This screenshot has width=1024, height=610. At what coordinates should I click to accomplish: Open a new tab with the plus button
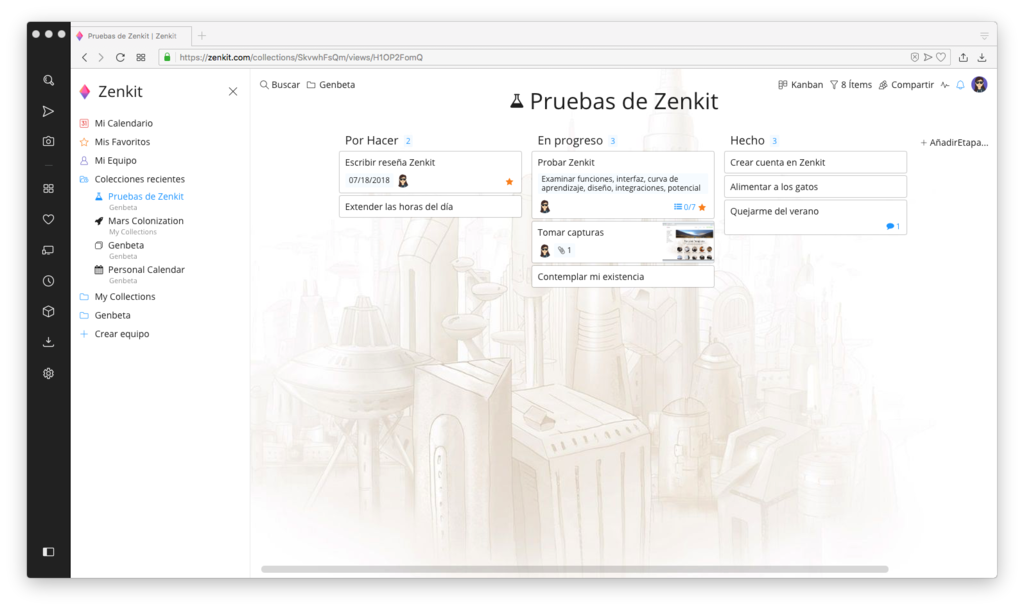(x=202, y=36)
